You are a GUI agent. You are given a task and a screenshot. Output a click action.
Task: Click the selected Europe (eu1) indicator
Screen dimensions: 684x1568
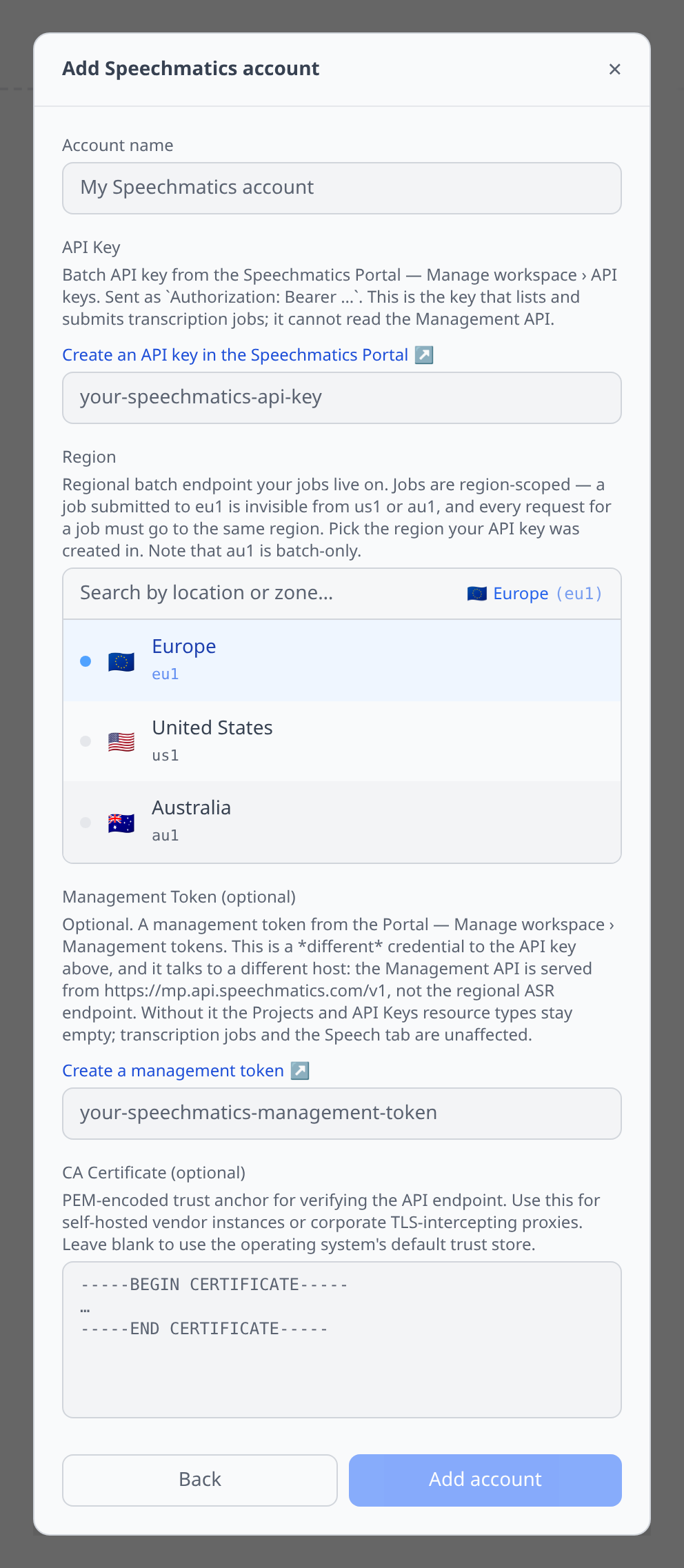tap(534, 594)
